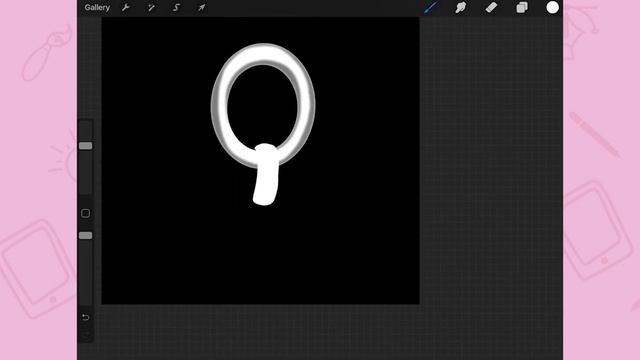
Task: Click the brush opacity slider handle
Action: 85,236
